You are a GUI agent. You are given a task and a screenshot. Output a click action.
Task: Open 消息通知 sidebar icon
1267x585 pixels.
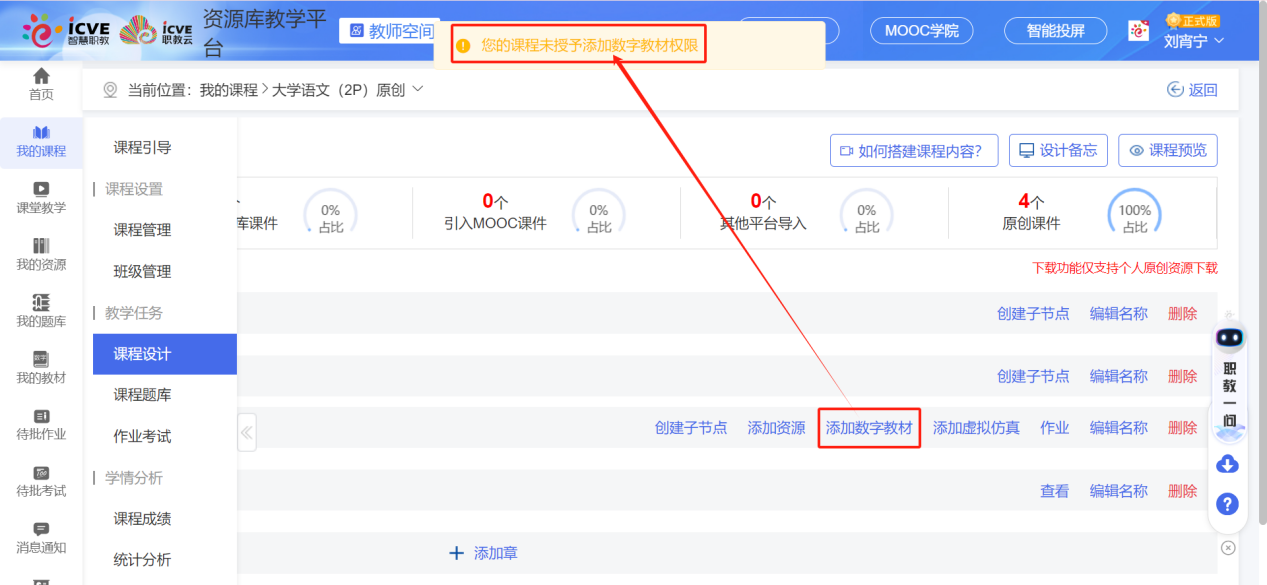pos(41,537)
